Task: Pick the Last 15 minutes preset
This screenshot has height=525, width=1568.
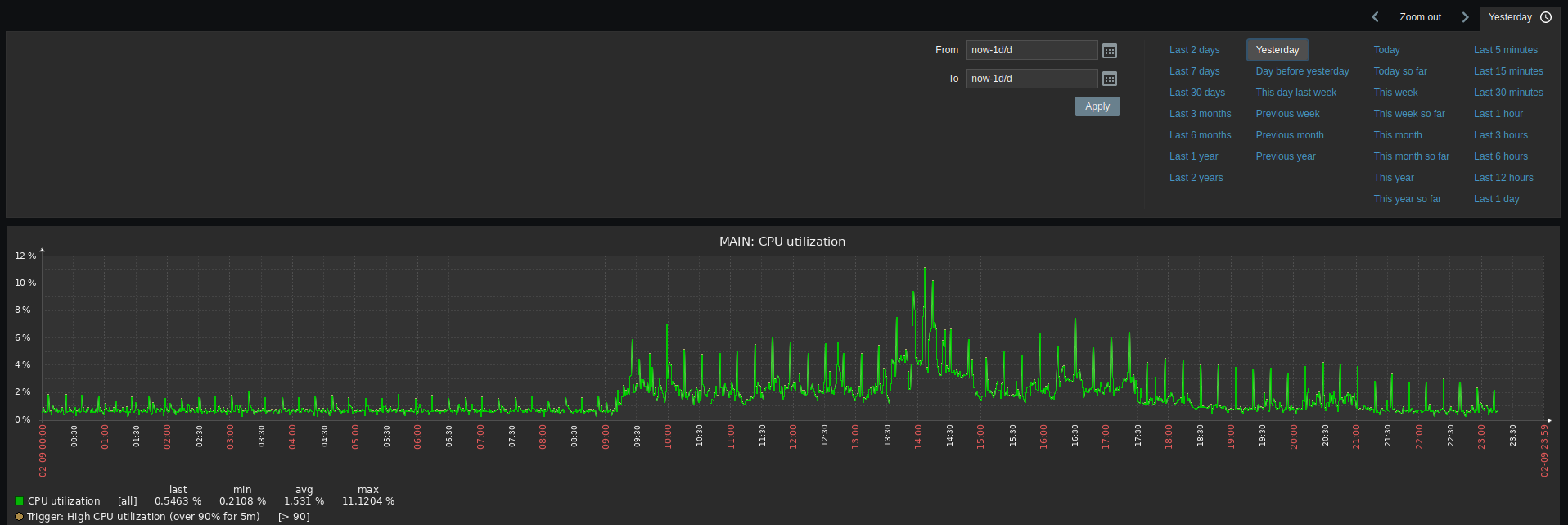Action: 1507,71
